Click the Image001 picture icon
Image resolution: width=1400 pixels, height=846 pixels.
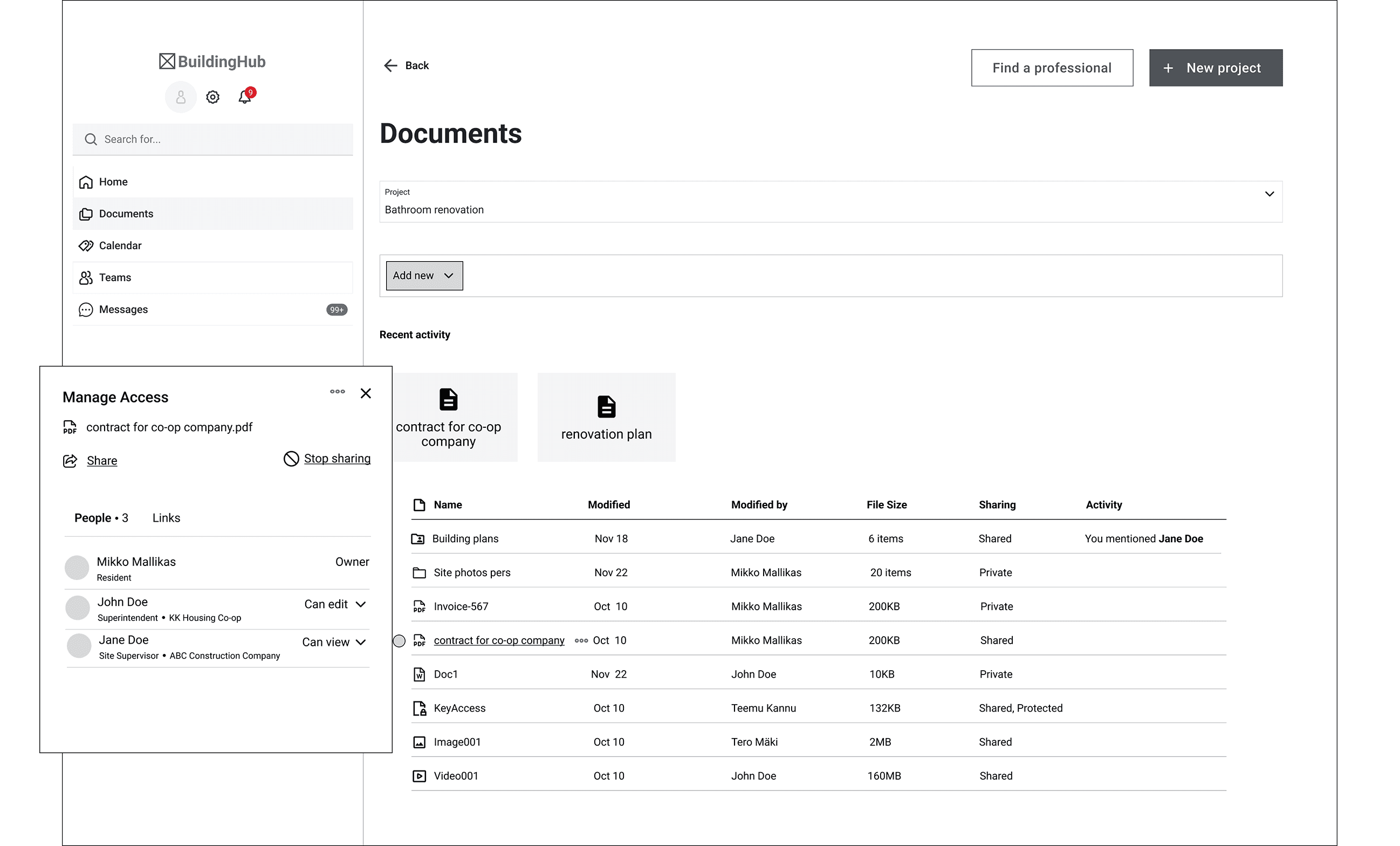(x=420, y=742)
